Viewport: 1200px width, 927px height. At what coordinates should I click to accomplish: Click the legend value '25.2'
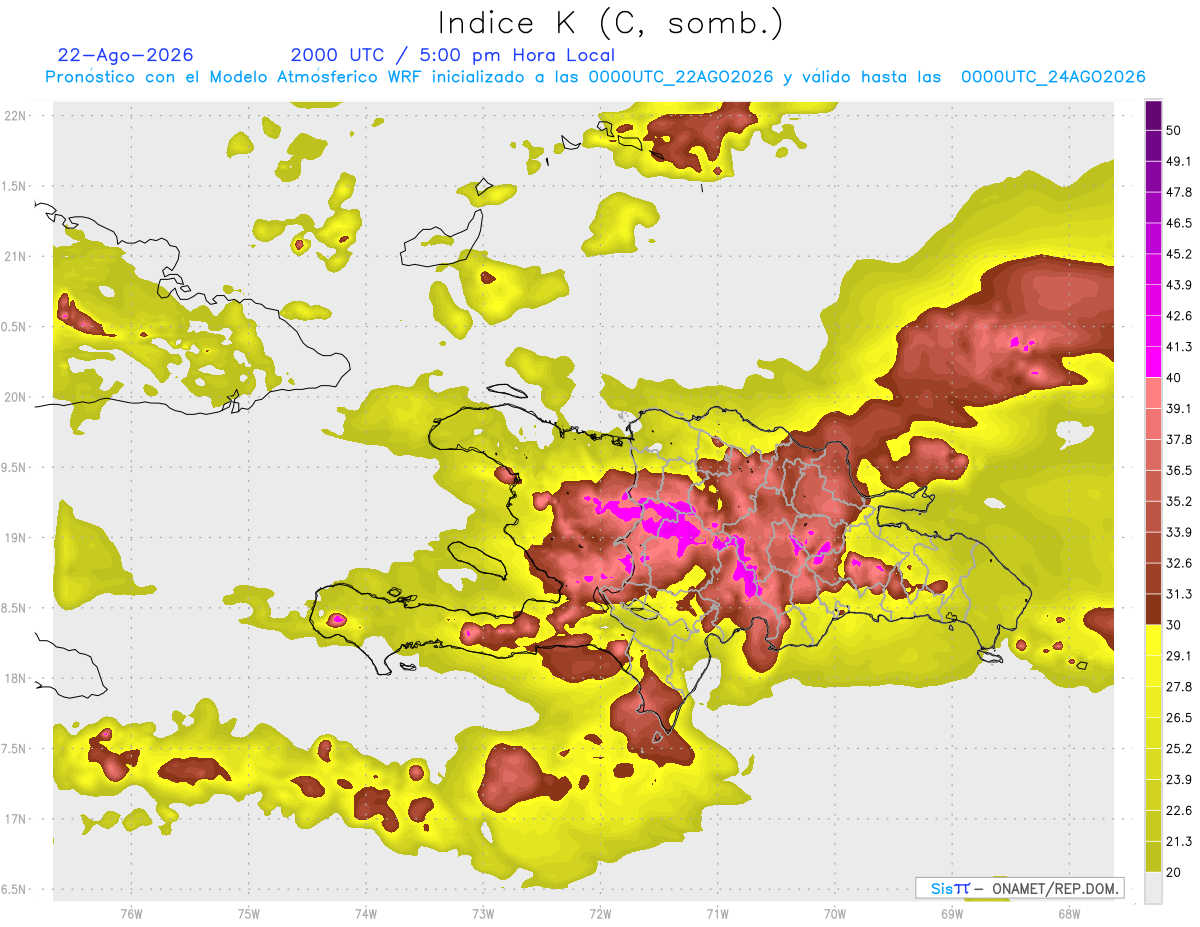pos(1178,749)
